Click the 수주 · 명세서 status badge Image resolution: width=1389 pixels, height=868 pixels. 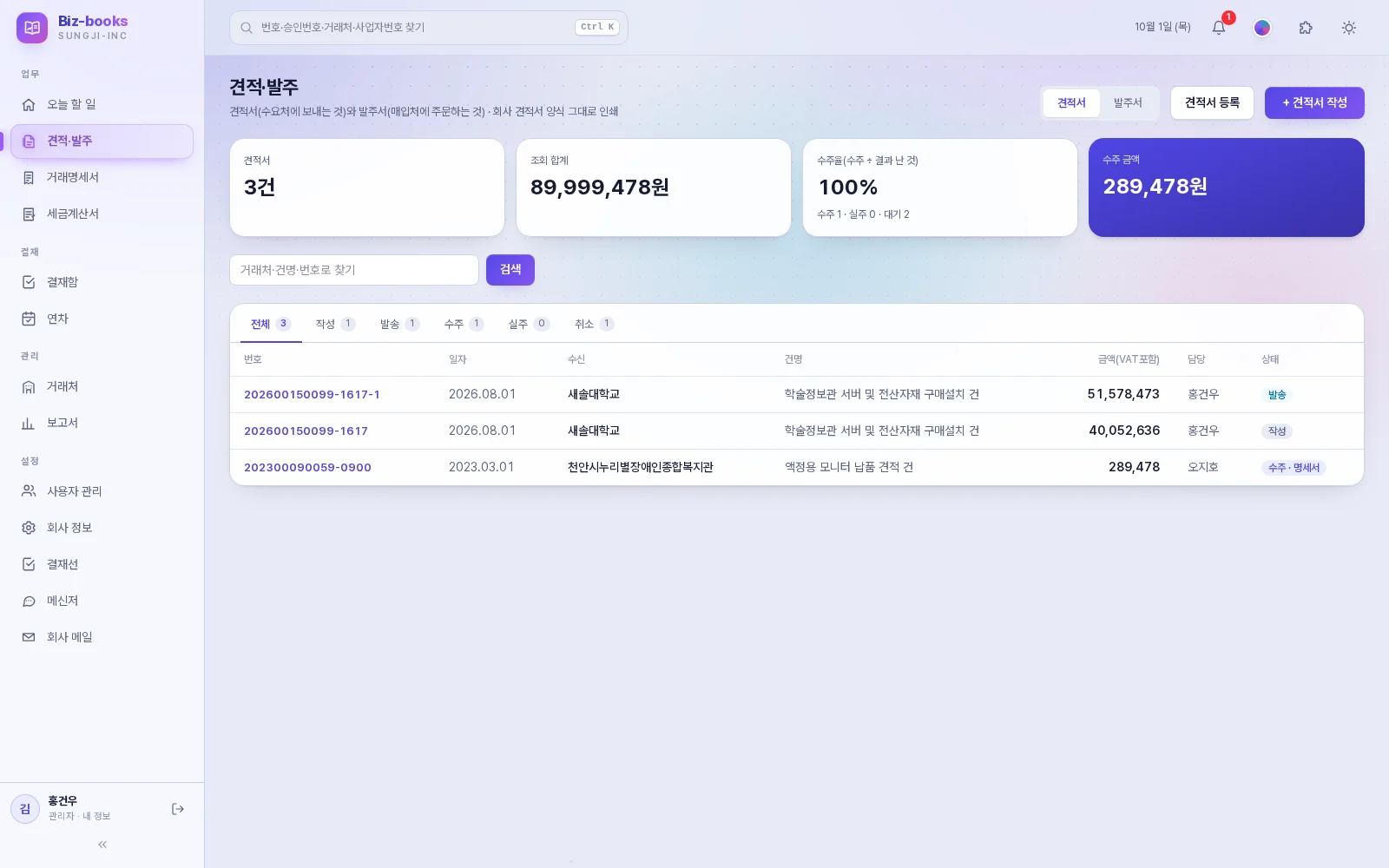[1294, 467]
